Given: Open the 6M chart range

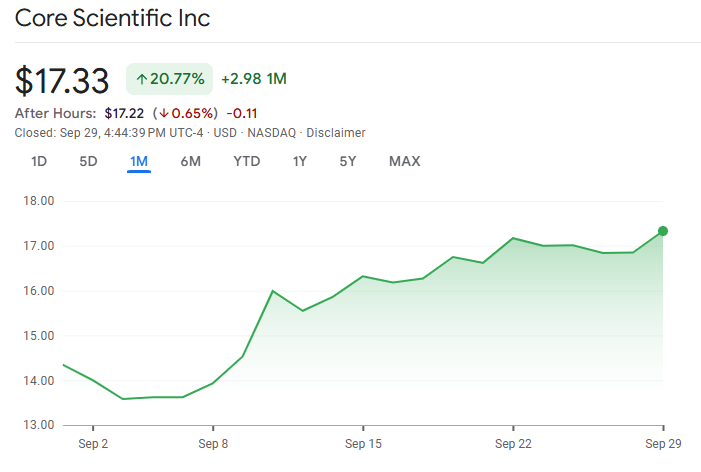Looking at the screenshot, I should coord(190,161).
